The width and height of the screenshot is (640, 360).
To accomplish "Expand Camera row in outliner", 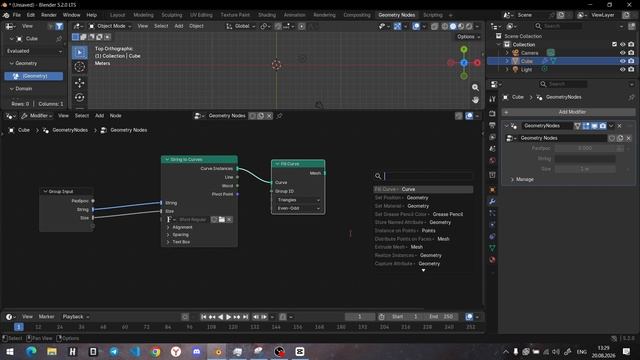I will pyautogui.click(x=507, y=53).
